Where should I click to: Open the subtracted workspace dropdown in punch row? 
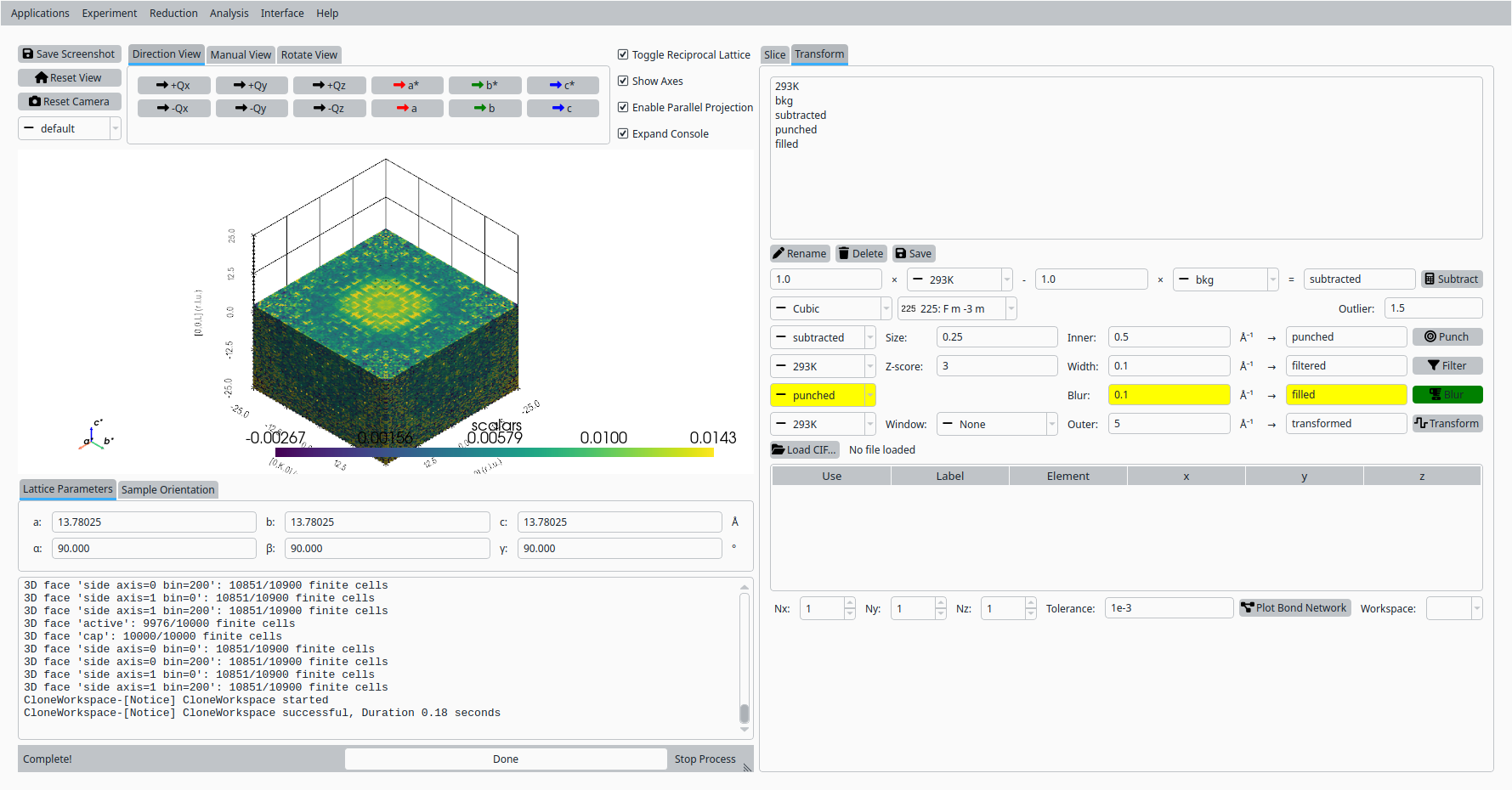point(823,337)
